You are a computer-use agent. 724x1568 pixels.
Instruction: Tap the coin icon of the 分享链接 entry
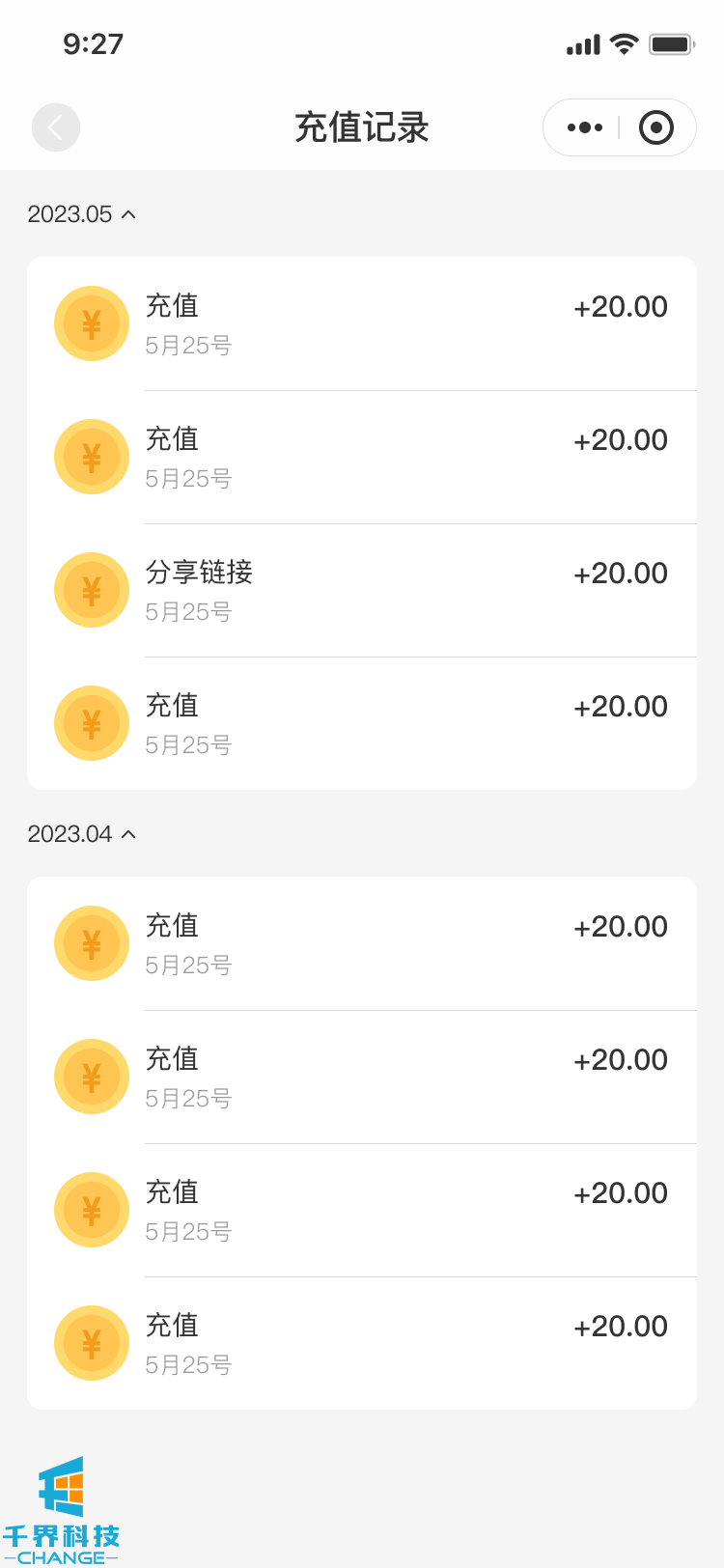coord(92,590)
